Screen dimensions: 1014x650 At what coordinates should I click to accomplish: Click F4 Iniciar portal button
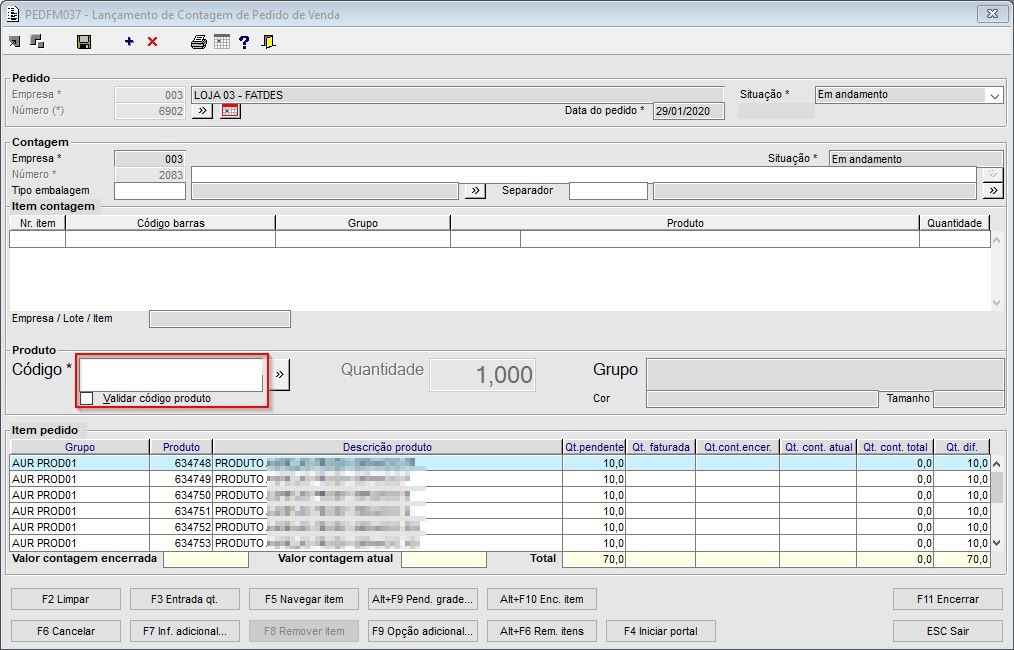click(660, 631)
